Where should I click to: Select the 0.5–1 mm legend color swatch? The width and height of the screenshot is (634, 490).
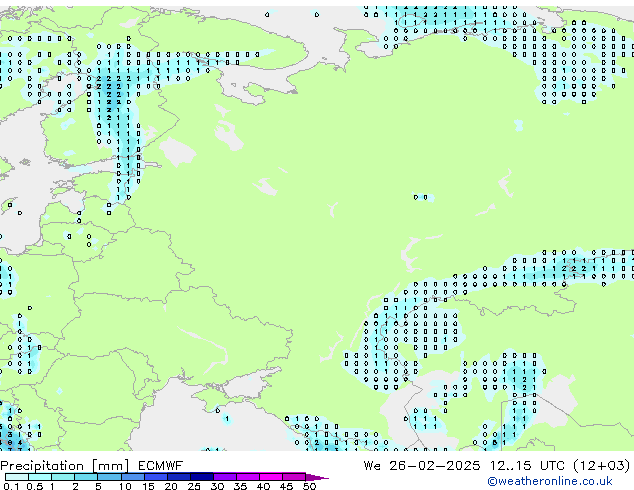pos(40,477)
